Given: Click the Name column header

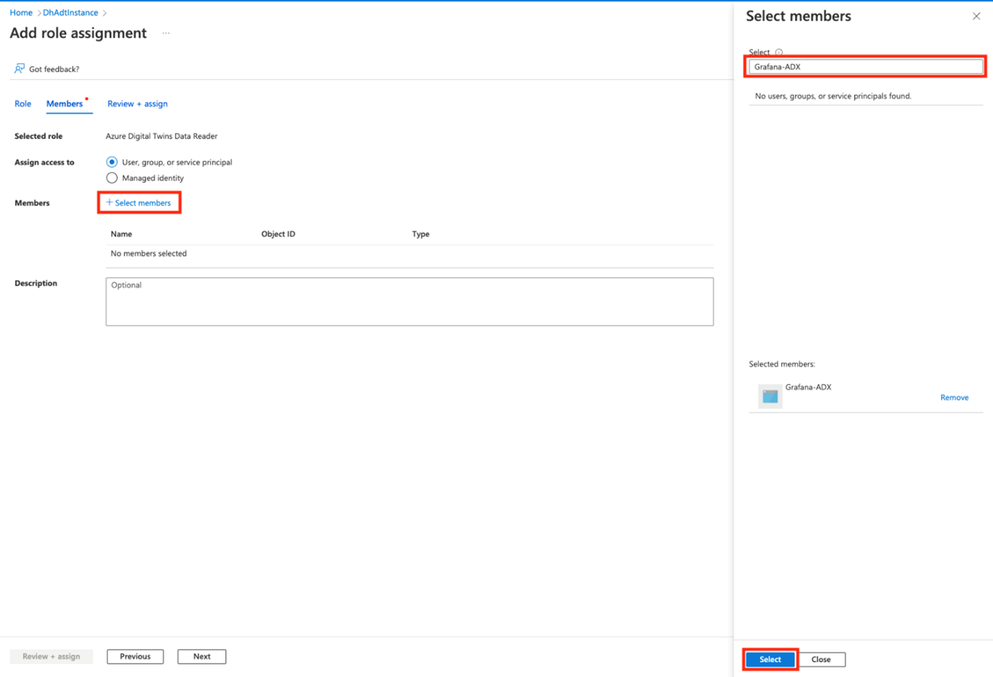Looking at the screenshot, I should point(122,234).
